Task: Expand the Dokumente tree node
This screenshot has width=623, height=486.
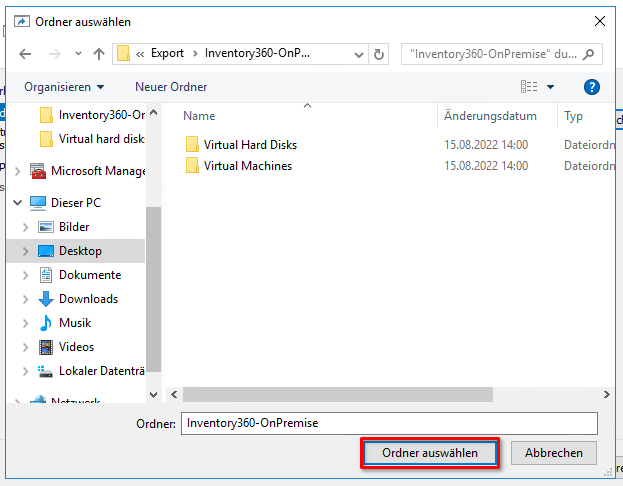Action: (x=26, y=275)
